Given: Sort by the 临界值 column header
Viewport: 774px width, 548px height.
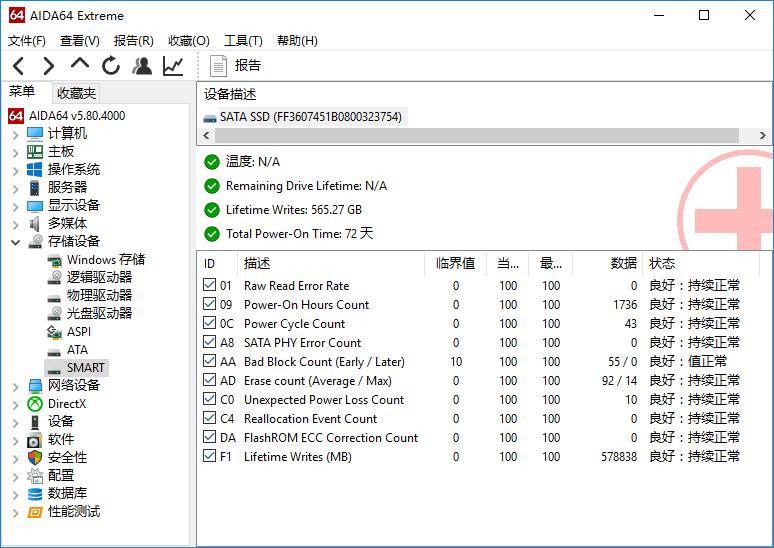Looking at the screenshot, I should coord(455,263).
